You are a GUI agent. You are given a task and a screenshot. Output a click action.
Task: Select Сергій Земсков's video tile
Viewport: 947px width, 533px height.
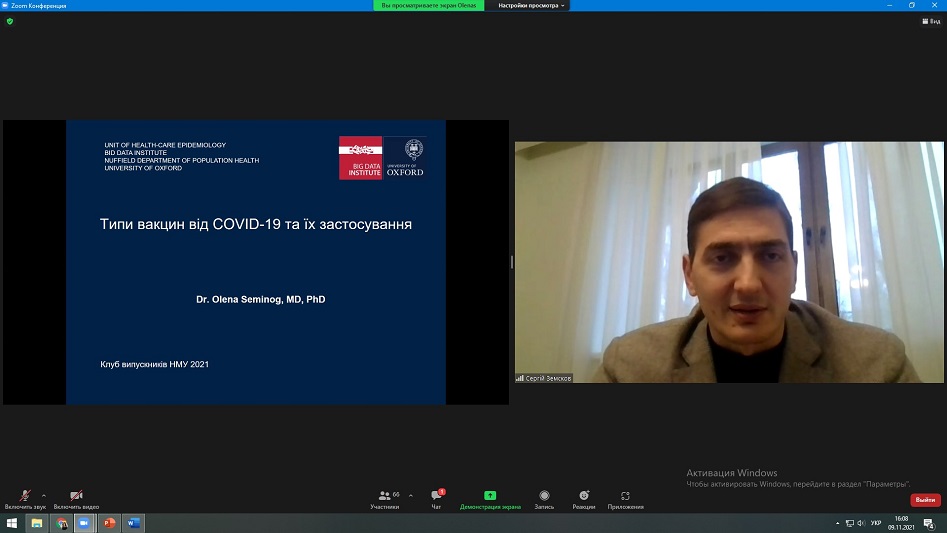coord(729,262)
